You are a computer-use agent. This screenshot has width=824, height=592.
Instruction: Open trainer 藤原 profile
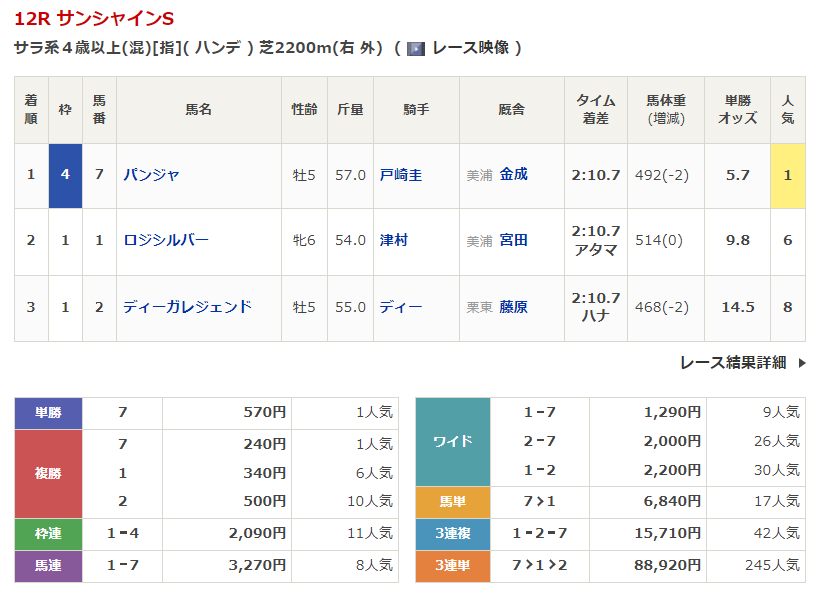[513, 307]
